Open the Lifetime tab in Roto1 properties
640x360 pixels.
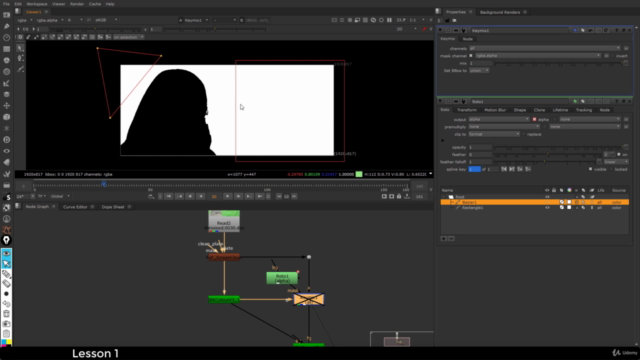560,110
